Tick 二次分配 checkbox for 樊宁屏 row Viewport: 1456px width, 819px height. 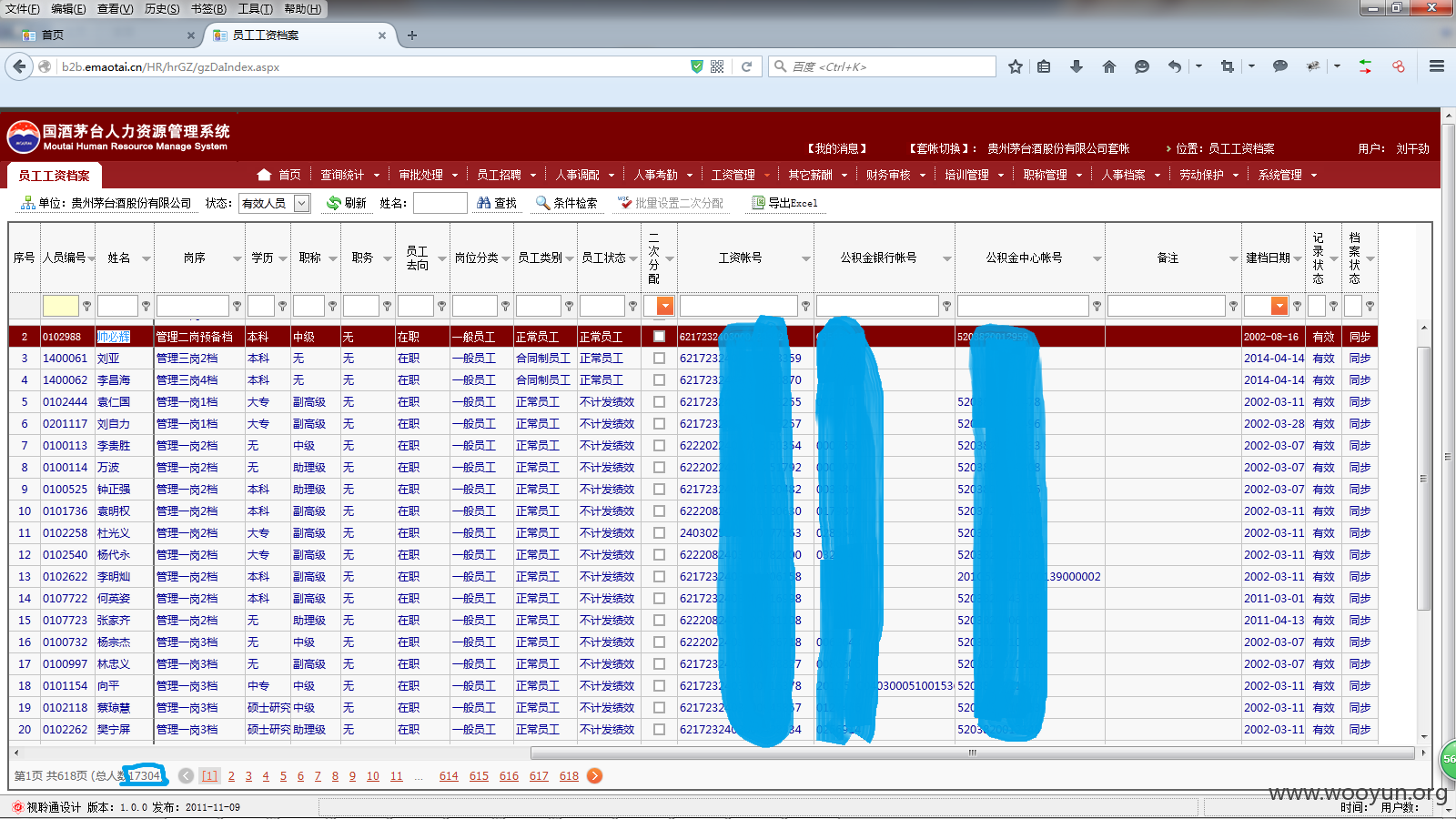click(x=659, y=730)
